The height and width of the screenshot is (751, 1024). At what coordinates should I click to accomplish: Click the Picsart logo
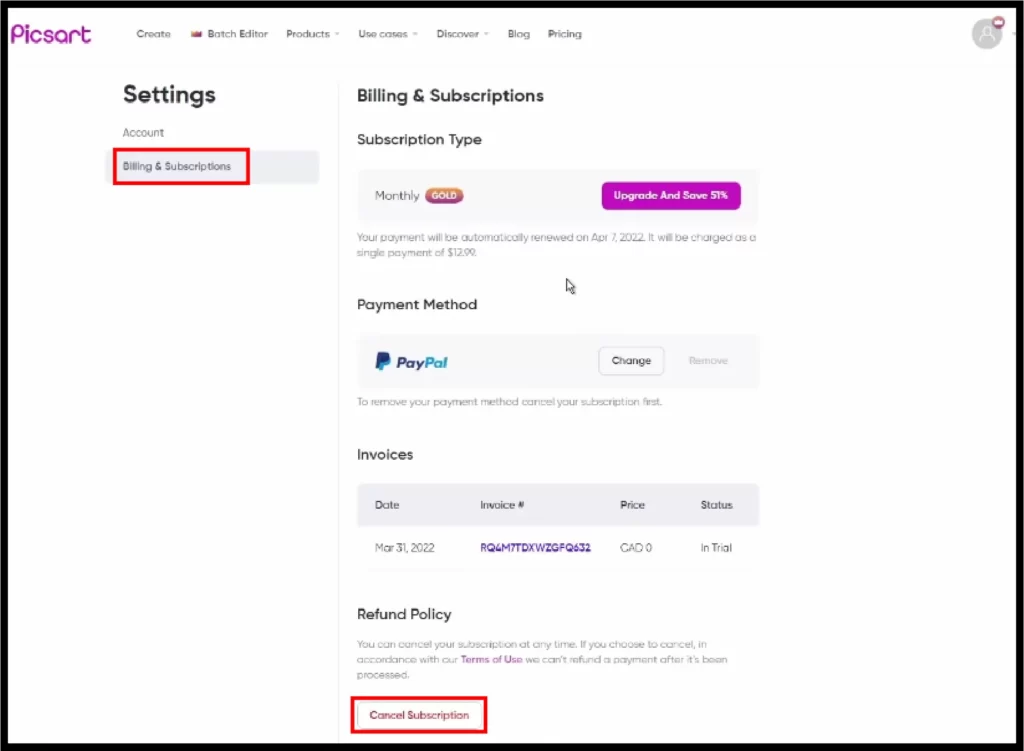click(51, 34)
